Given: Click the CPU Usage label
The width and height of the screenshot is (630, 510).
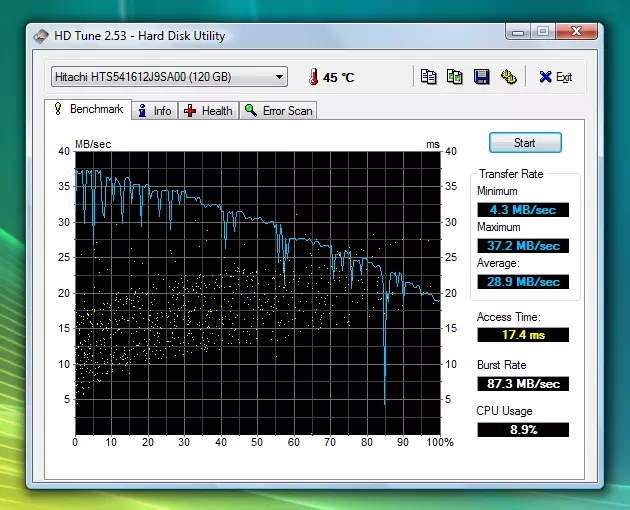Looking at the screenshot, I should (504, 411).
